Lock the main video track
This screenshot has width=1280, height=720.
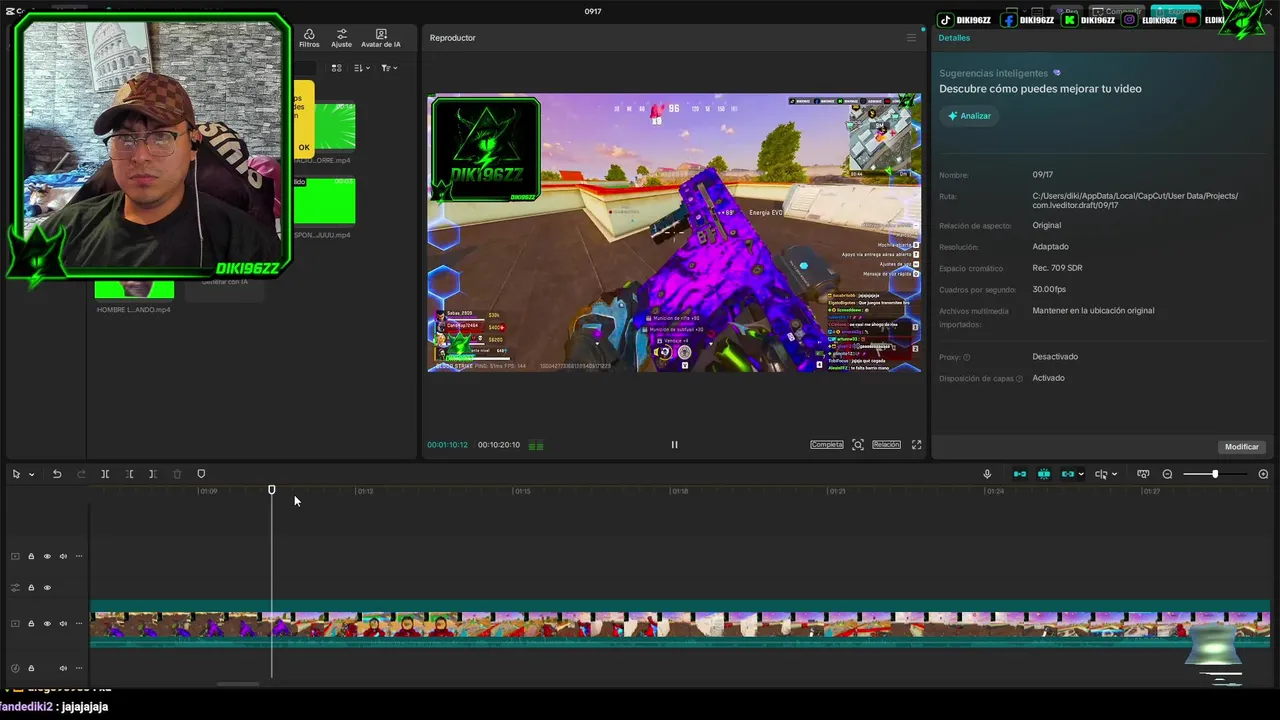coord(31,623)
